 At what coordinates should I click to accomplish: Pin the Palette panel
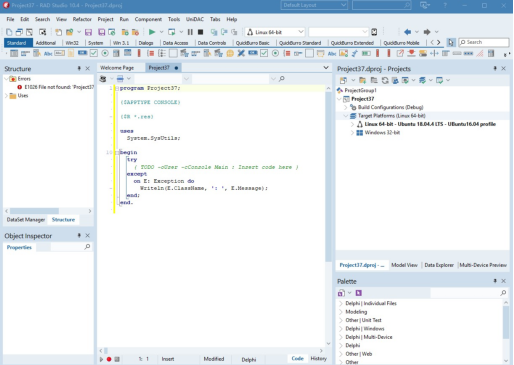click(495, 281)
